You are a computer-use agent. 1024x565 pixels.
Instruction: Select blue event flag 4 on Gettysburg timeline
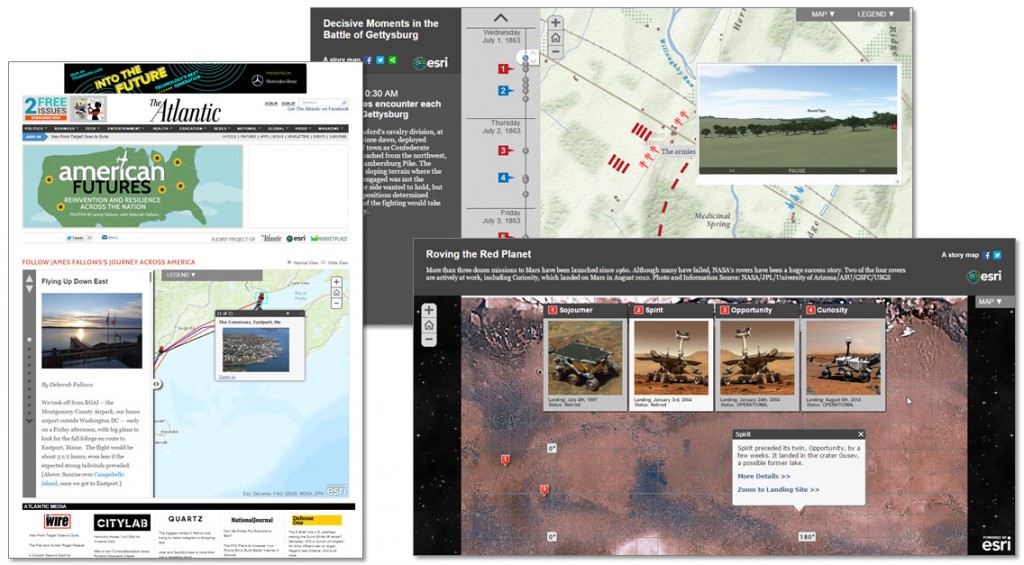[x=504, y=178]
